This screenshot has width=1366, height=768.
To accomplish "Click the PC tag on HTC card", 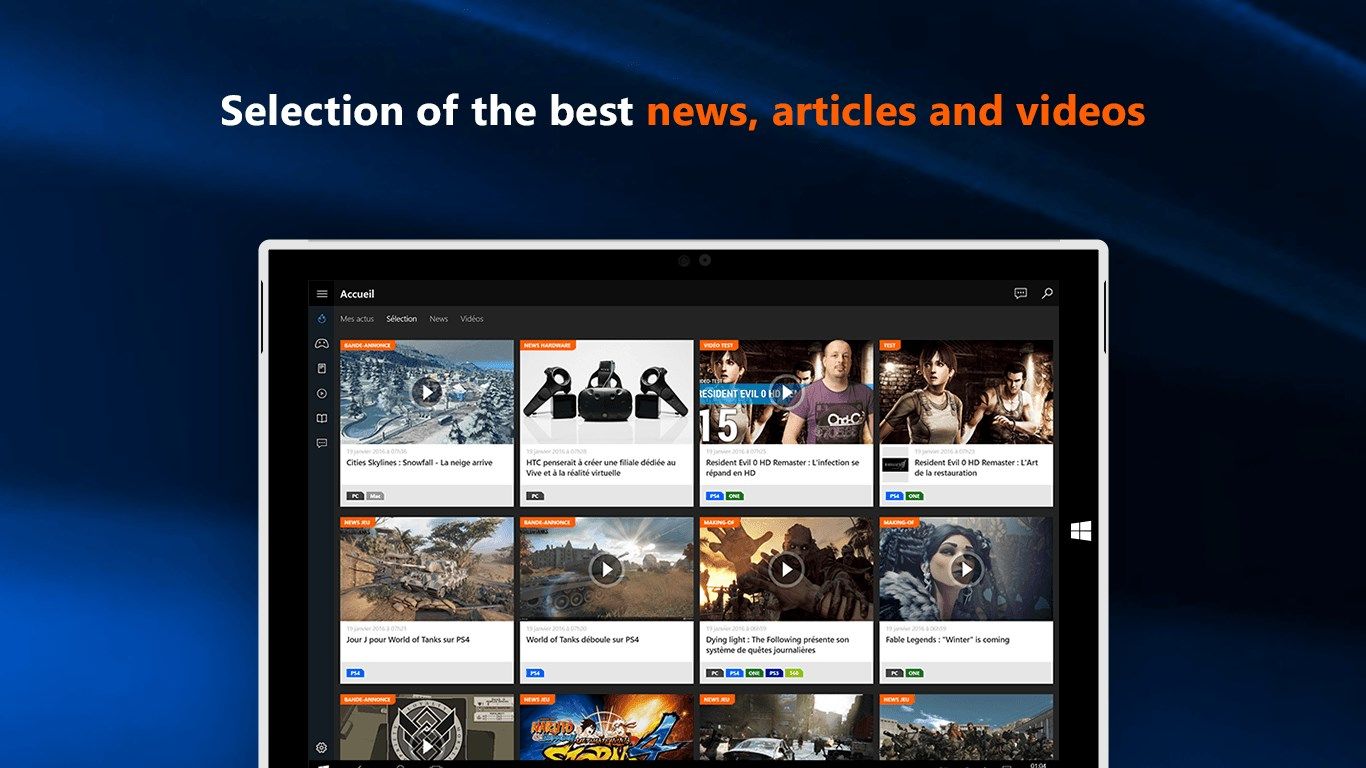I will click(535, 496).
